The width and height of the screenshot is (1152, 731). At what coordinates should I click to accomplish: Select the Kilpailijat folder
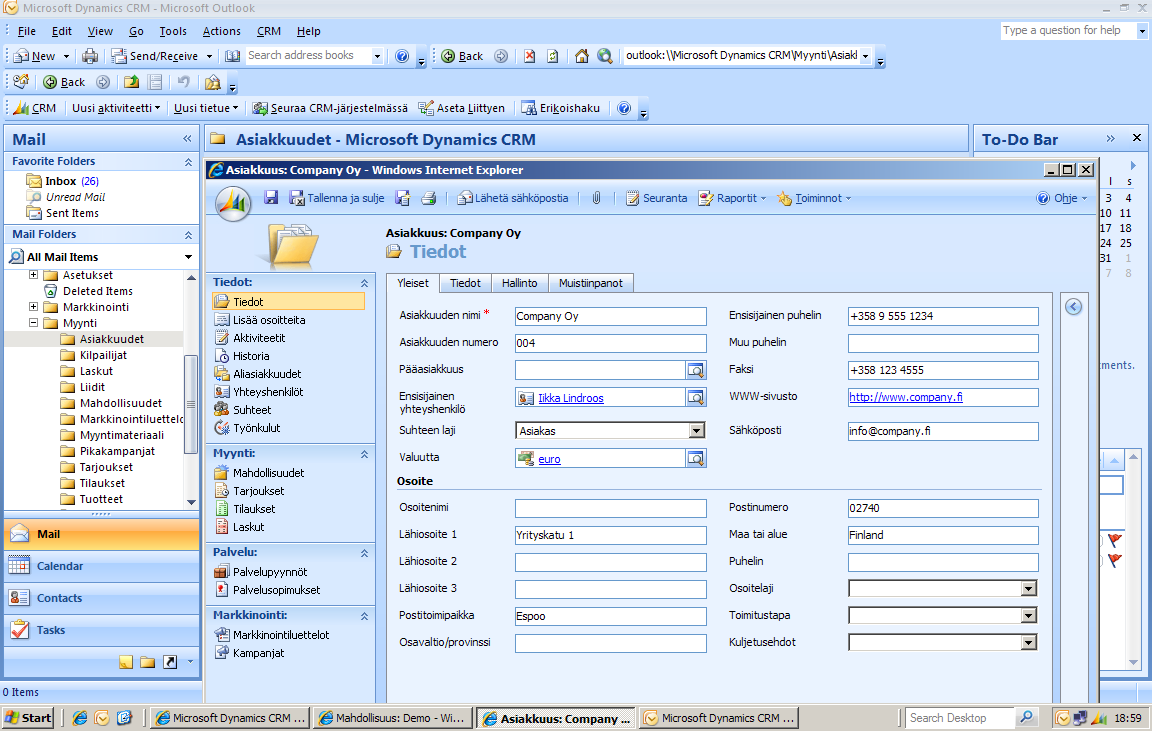(x=103, y=355)
